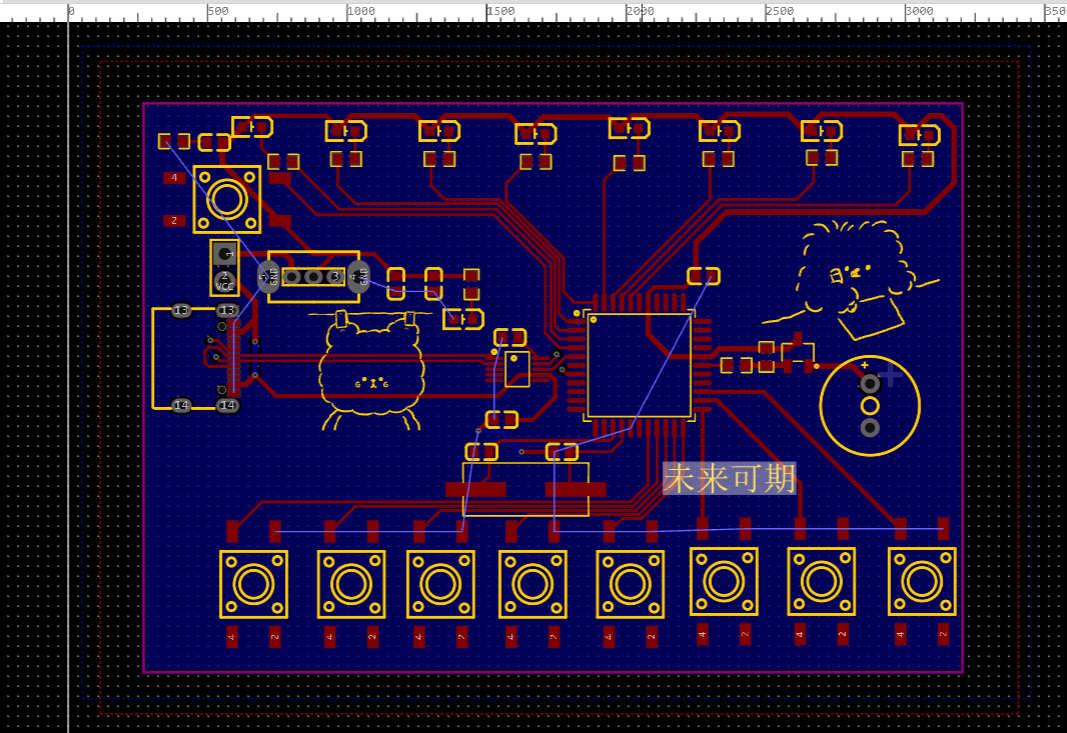
Task: Click red pad 4 beside the top-left switch
Action: click(x=174, y=178)
